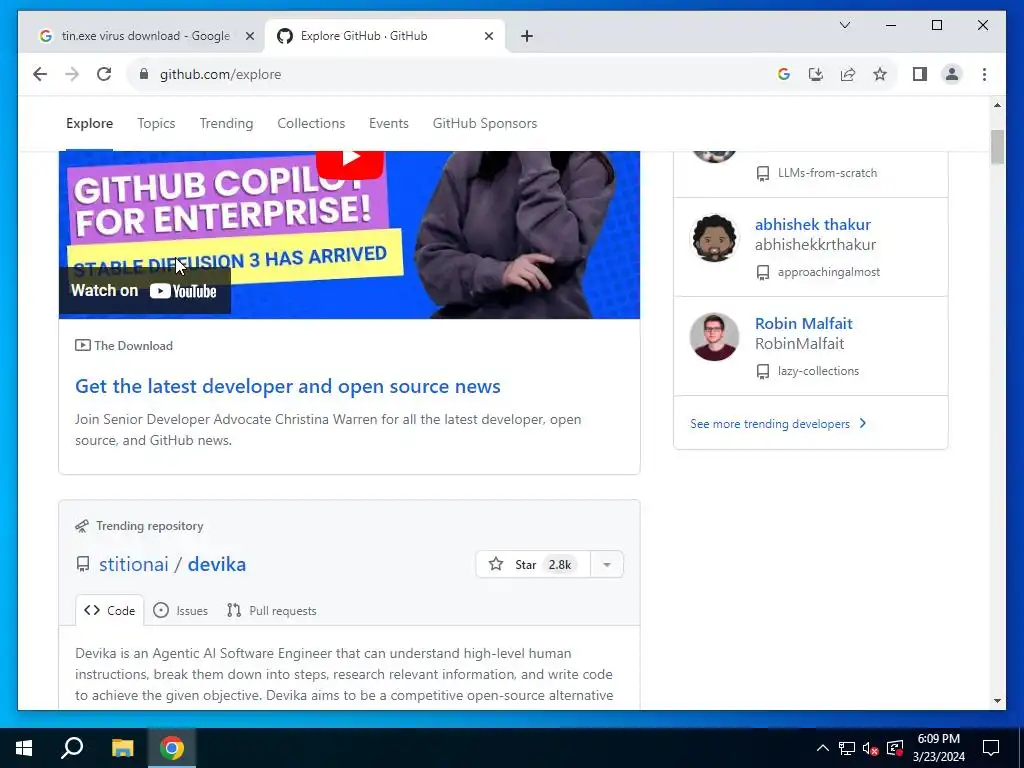Click the browser forward arrow
Screen dimensions: 1024x768
72,74
